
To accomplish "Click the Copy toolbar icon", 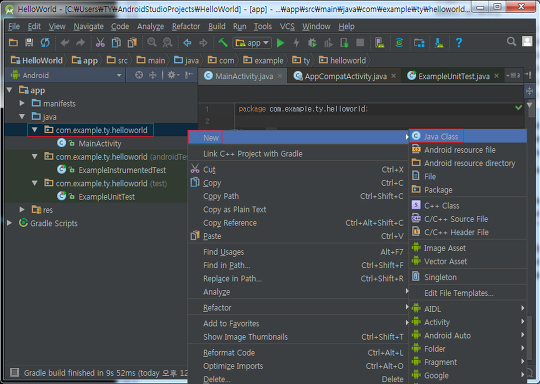I will pyautogui.click(x=116, y=43).
